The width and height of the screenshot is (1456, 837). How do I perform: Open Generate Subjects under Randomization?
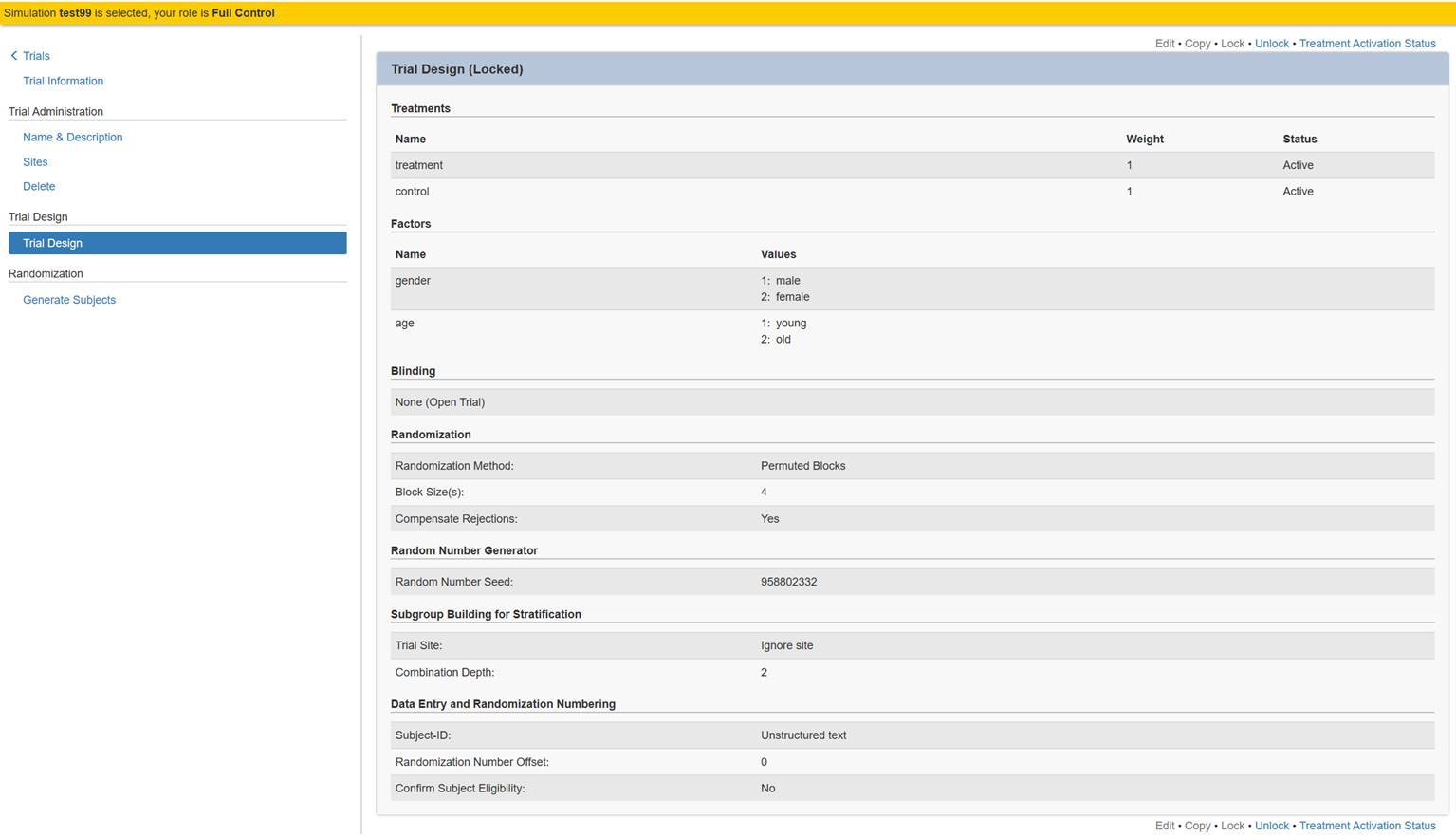68,300
